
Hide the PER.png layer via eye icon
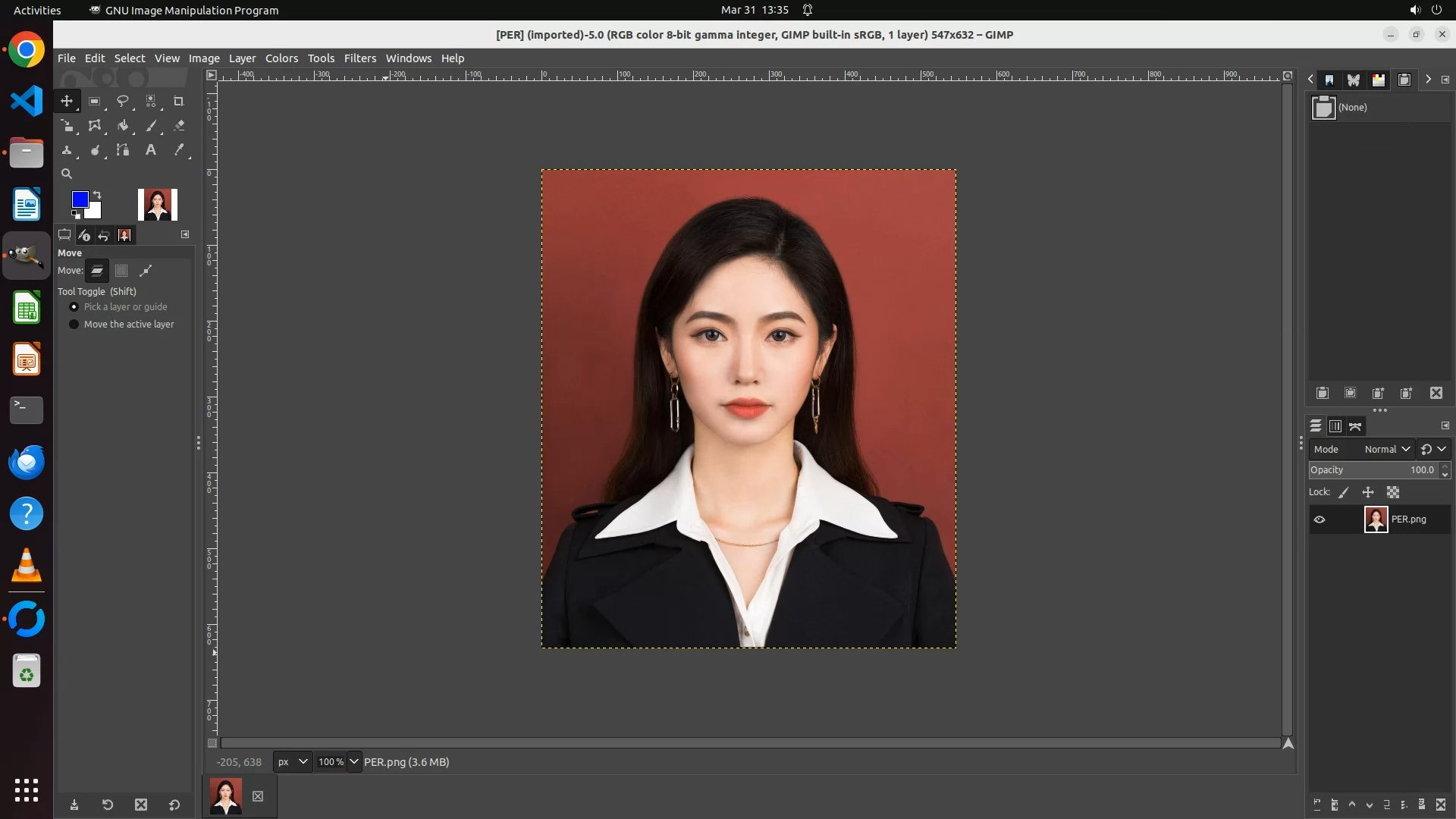1319,519
